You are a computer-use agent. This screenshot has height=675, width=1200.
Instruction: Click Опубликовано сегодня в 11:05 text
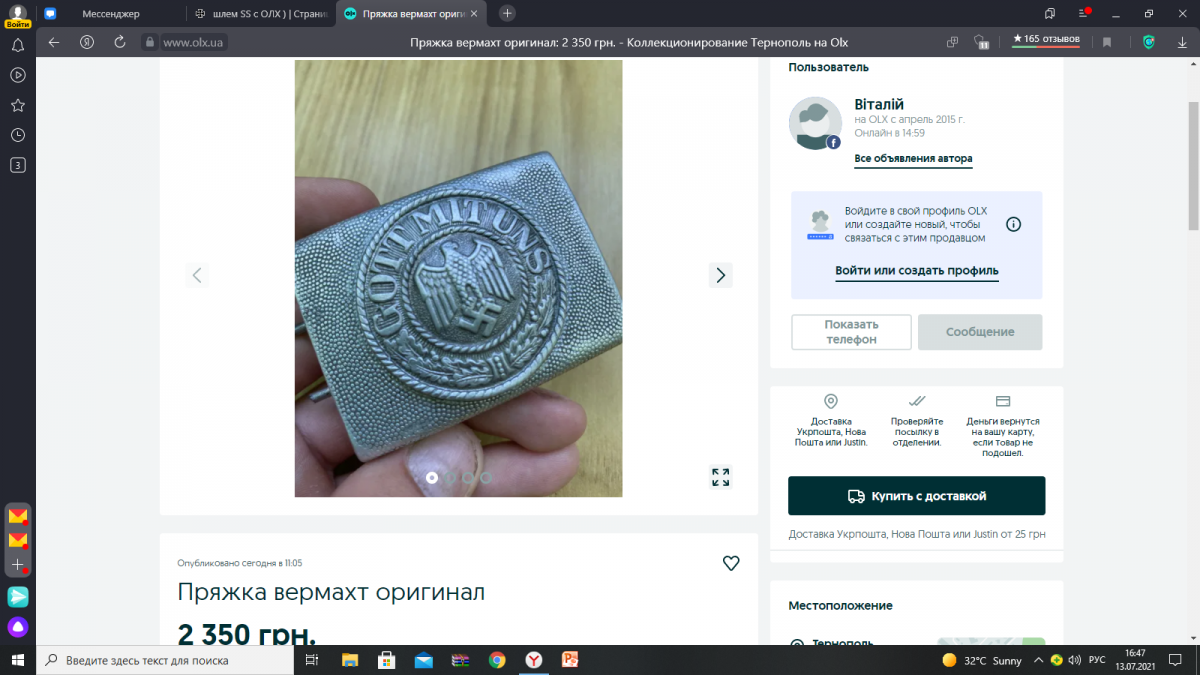240,563
